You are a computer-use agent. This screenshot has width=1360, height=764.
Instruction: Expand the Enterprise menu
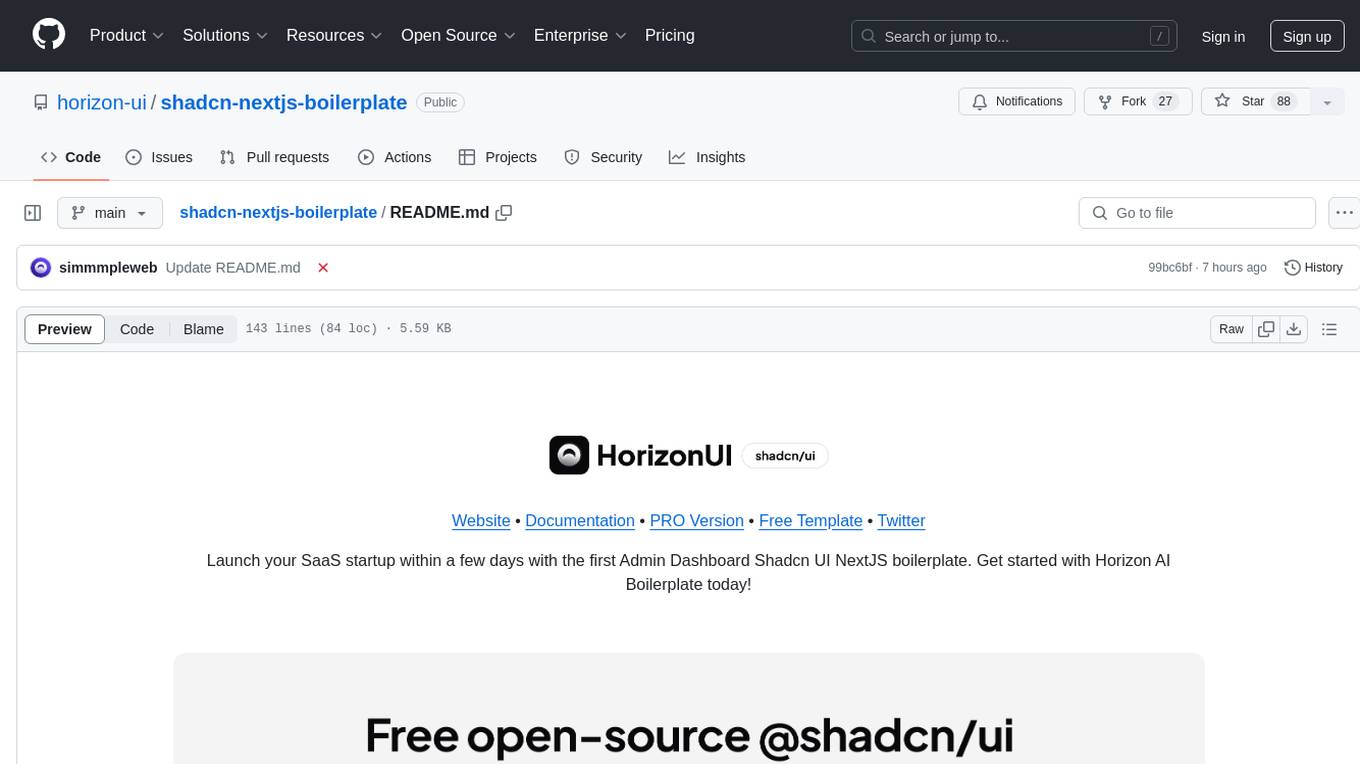(580, 35)
